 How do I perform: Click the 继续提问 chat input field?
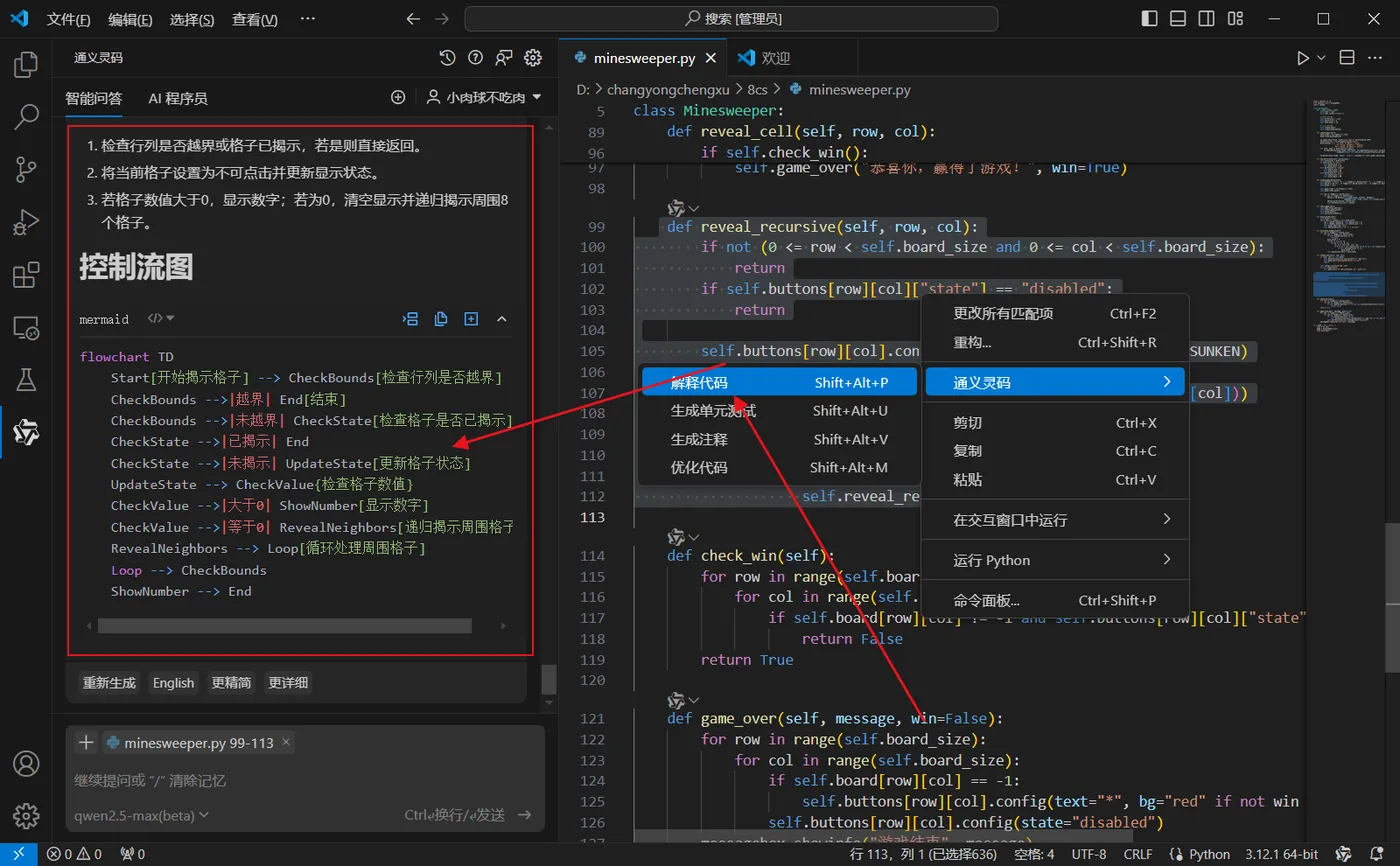click(305, 780)
